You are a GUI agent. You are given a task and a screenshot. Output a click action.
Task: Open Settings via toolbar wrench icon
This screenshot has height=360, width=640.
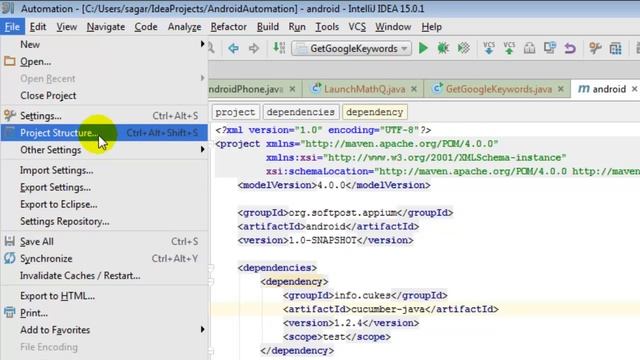coord(596,48)
